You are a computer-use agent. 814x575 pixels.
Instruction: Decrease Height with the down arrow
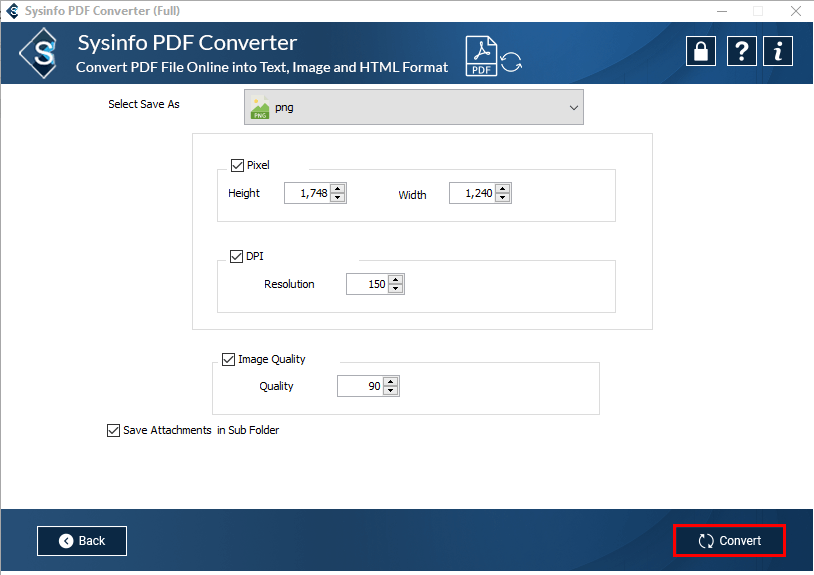pyautogui.click(x=338, y=198)
